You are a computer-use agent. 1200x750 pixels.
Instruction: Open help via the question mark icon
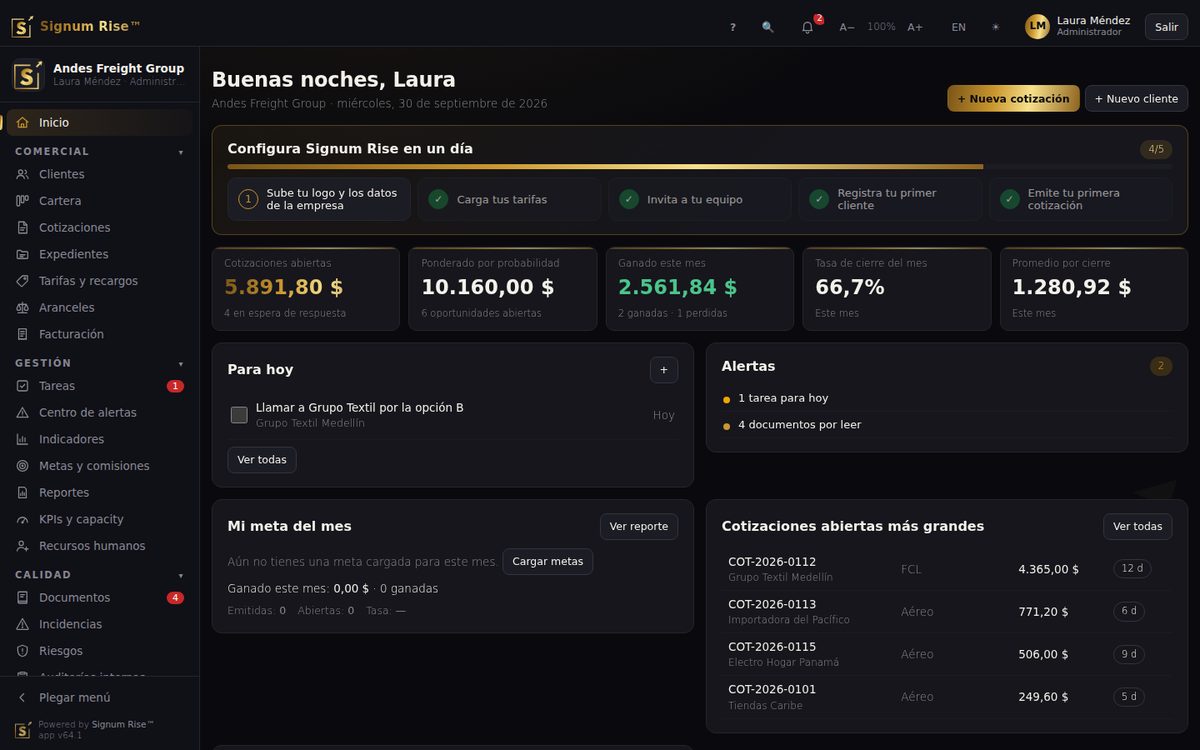click(x=733, y=27)
